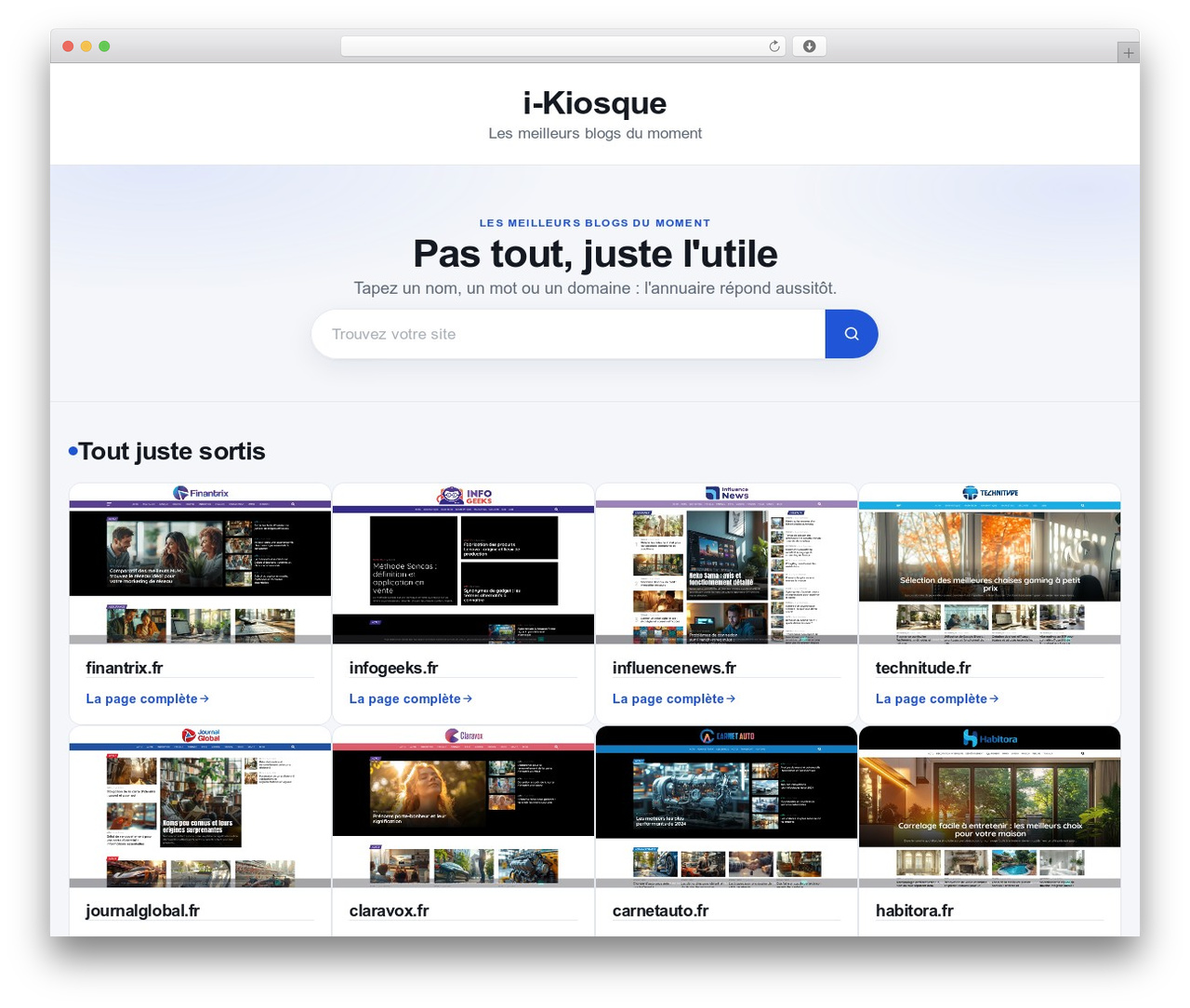Click the carnetauto.fr site thumbnail

pyautogui.click(x=726, y=806)
